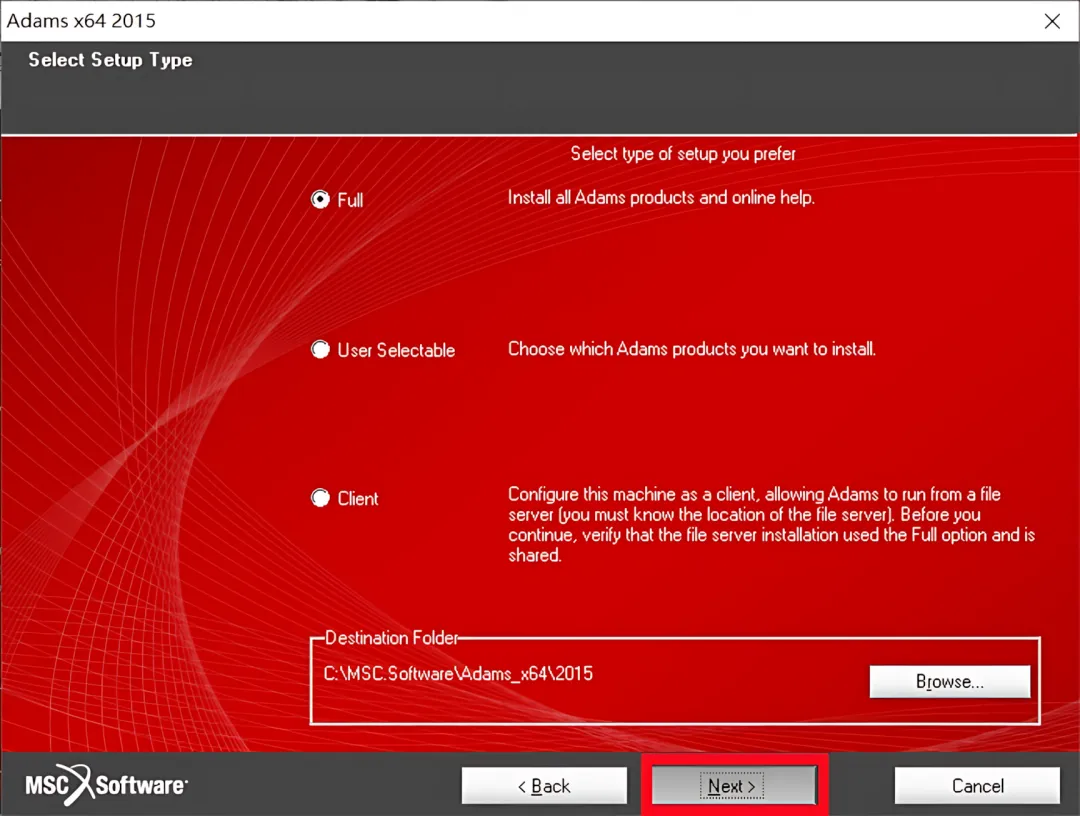Proceed by clicking Next
Screen dimensions: 1080x816
[x=734, y=786]
